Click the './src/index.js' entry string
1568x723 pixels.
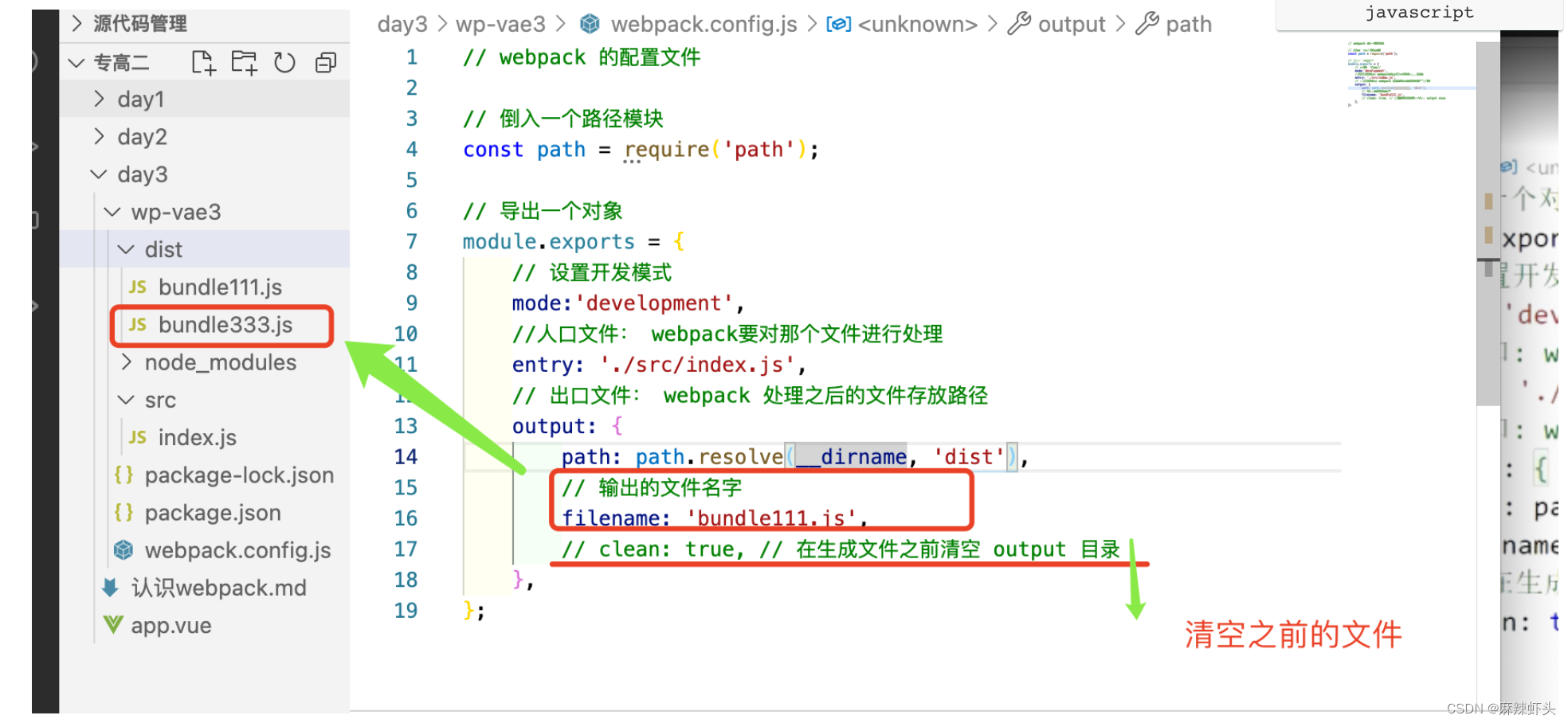698,365
